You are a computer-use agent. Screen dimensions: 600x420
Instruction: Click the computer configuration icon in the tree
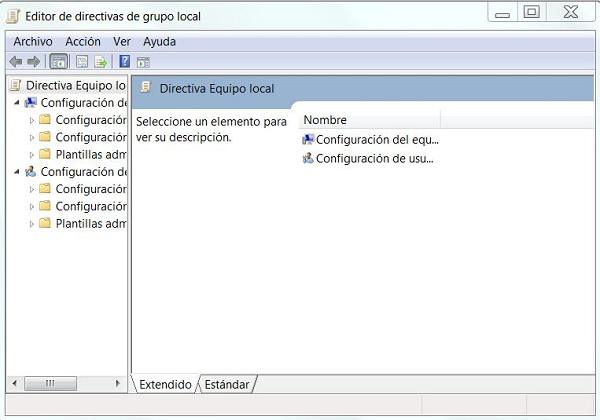click(31, 103)
